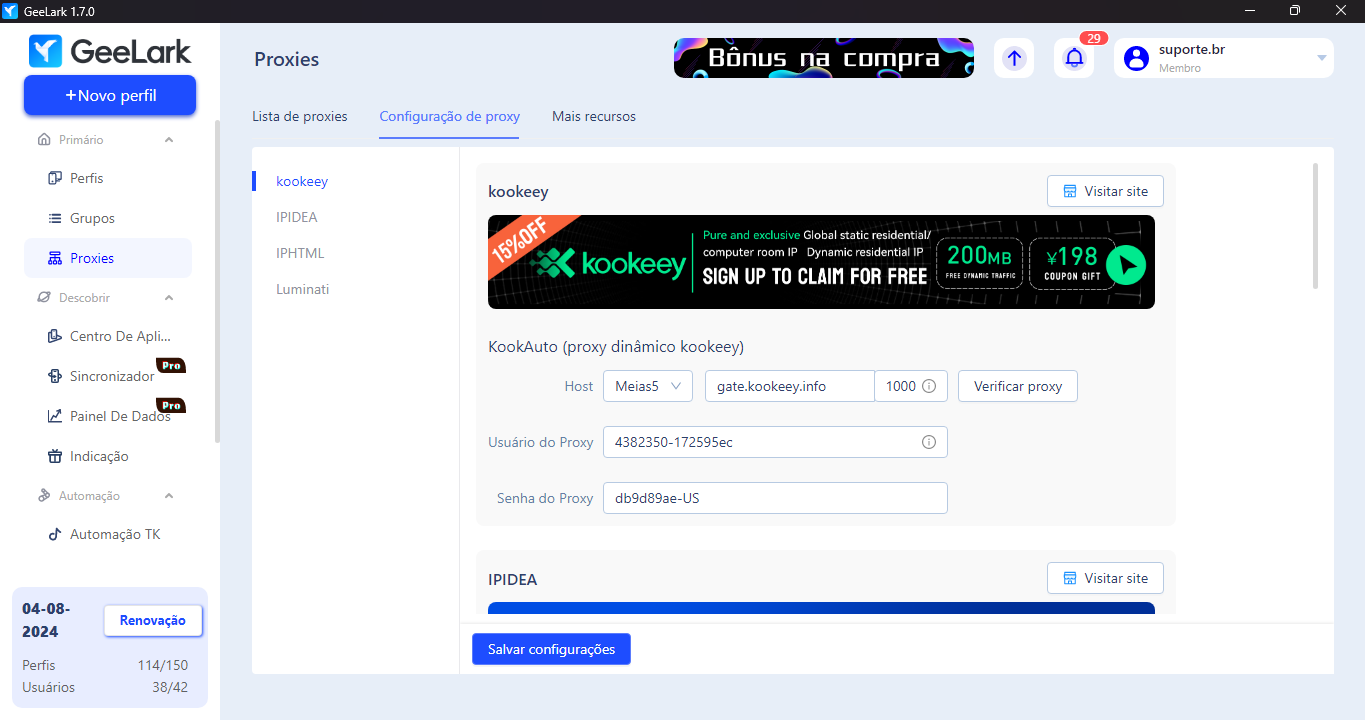Viewport: 1365px width, 720px height.
Task: Click the kookeey 15% OFF banner
Action: click(x=821, y=262)
